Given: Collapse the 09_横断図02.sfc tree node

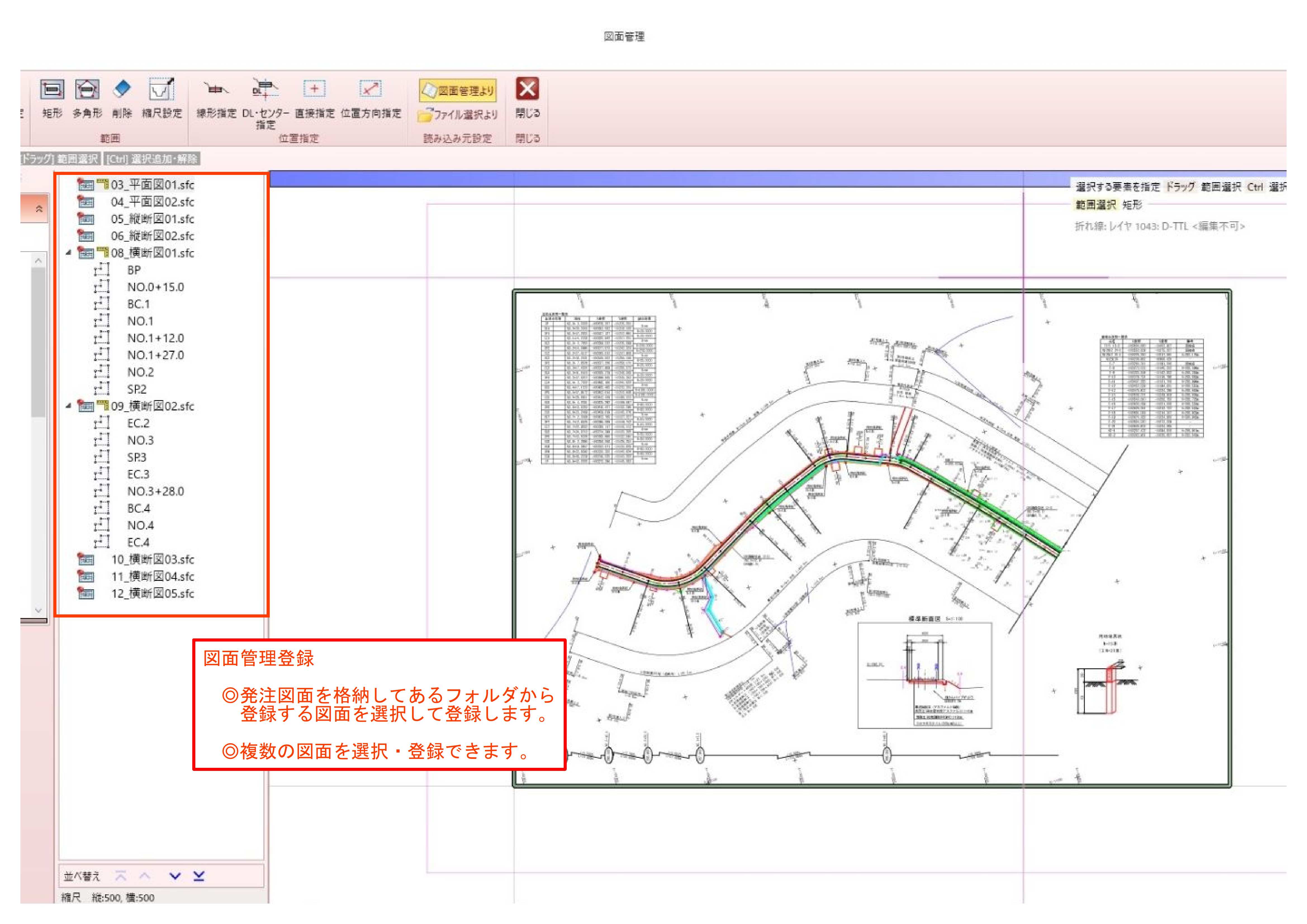Looking at the screenshot, I should click(68, 405).
